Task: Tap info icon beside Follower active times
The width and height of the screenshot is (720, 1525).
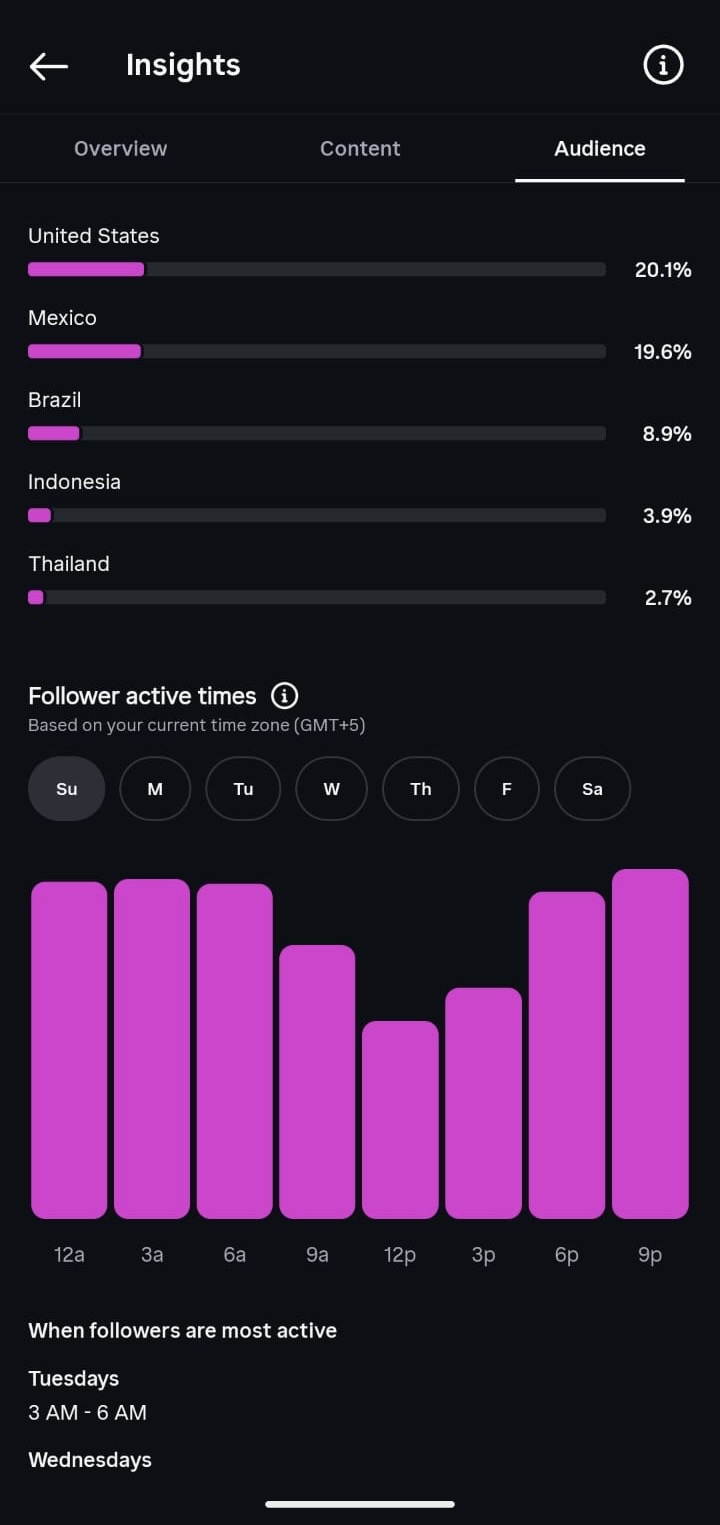Action: pyautogui.click(x=285, y=696)
